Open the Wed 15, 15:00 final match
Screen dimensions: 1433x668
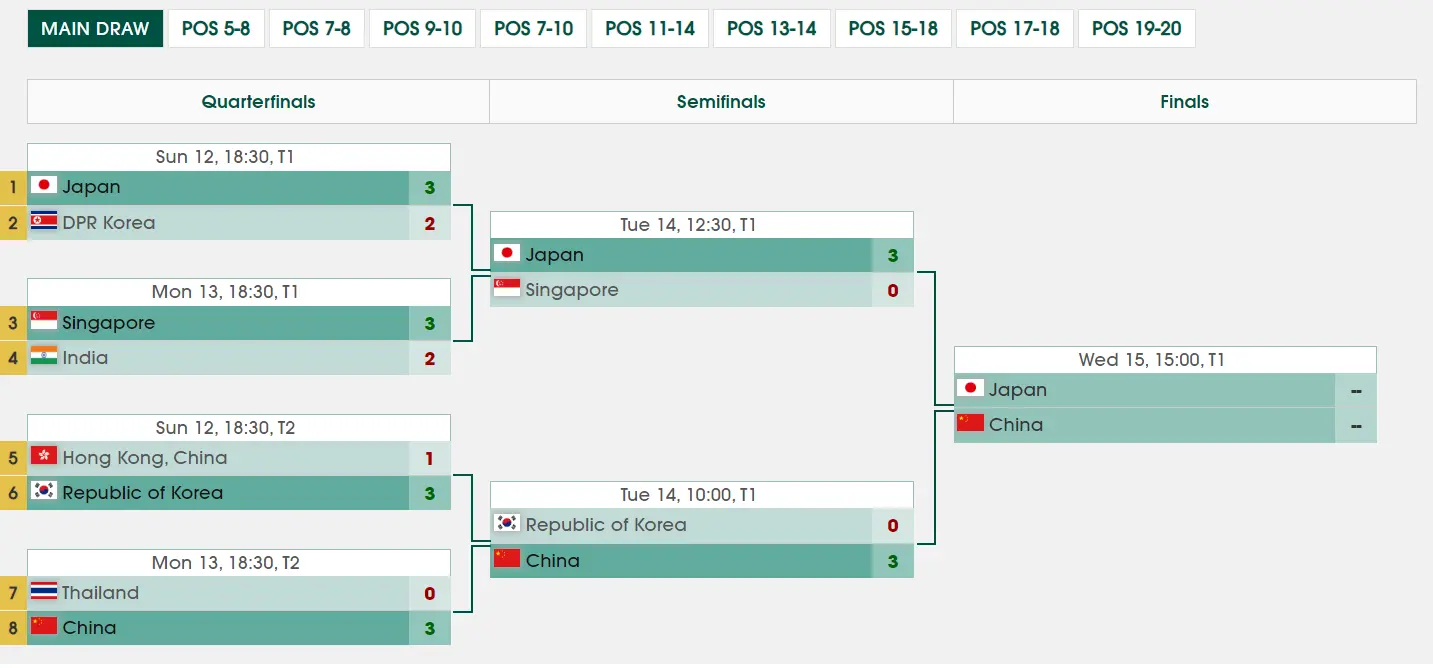point(1165,360)
